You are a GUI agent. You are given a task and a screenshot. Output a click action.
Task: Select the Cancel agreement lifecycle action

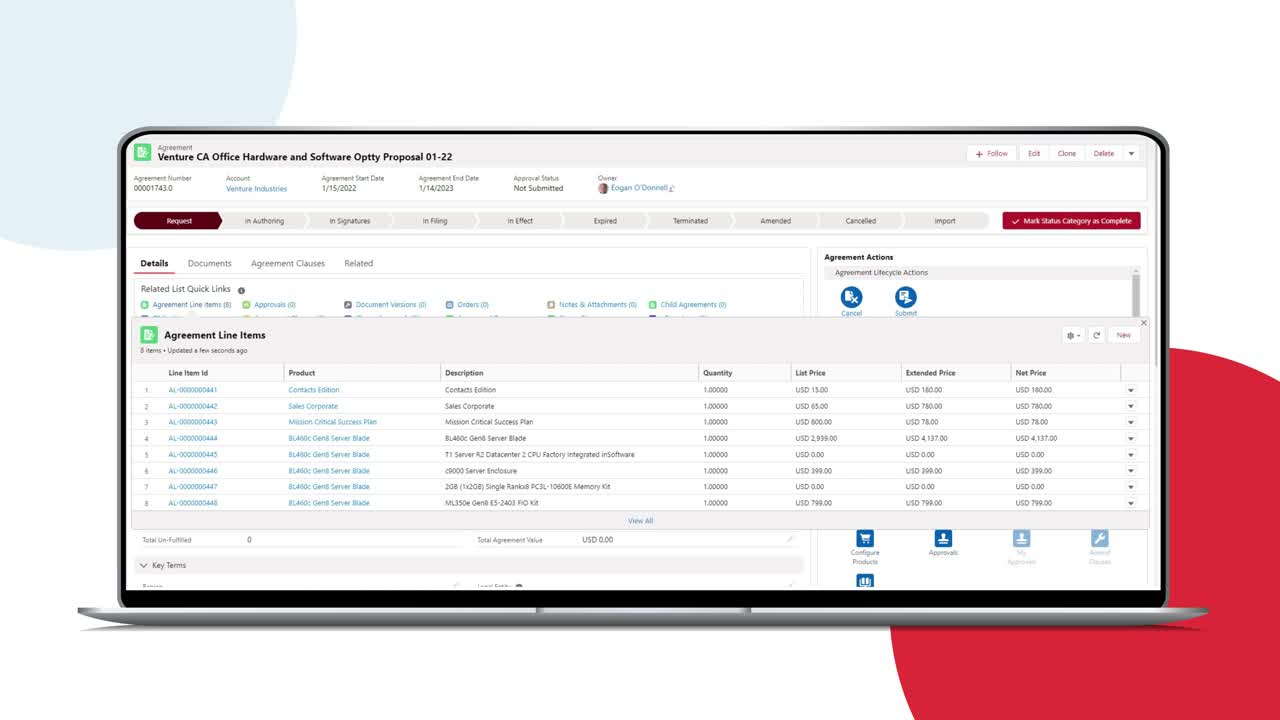(851, 298)
